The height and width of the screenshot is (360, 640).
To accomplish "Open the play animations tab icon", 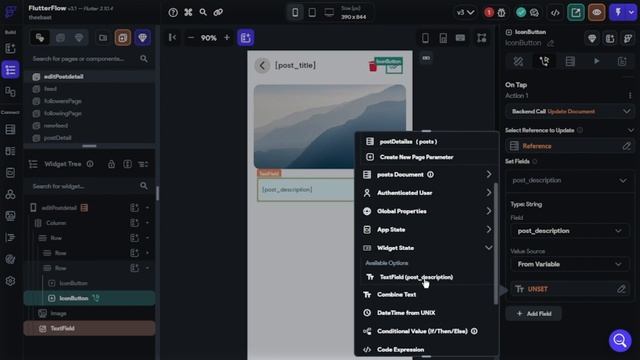I will click(x=596, y=61).
